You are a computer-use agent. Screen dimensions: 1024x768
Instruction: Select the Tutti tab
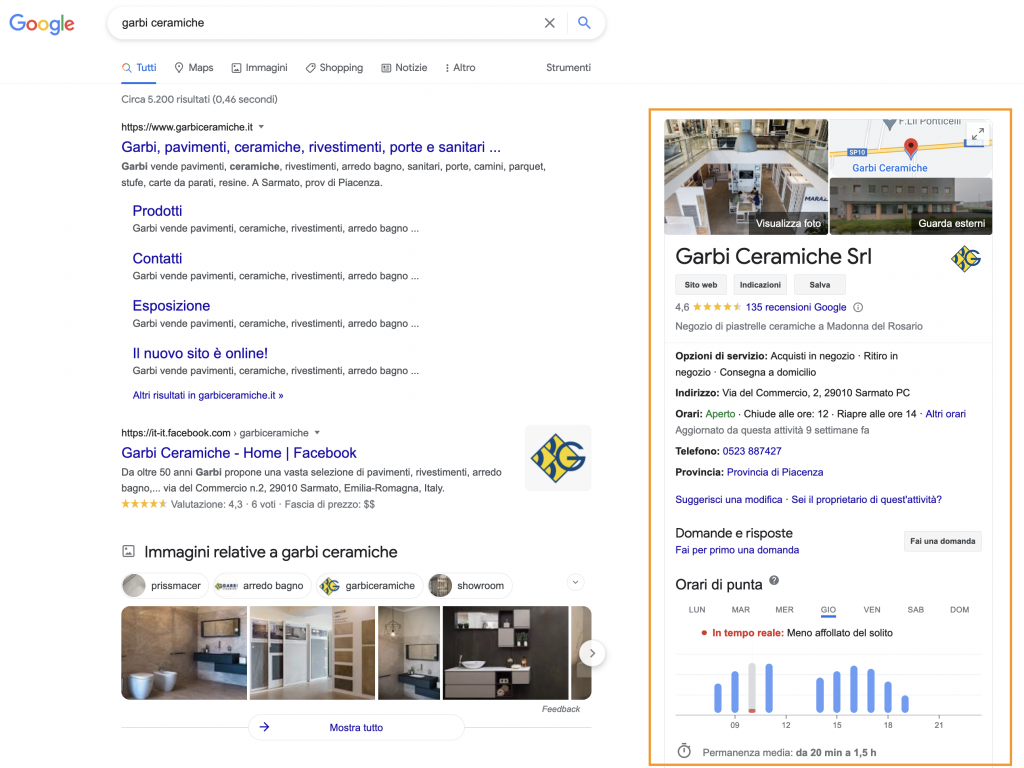tap(139, 68)
